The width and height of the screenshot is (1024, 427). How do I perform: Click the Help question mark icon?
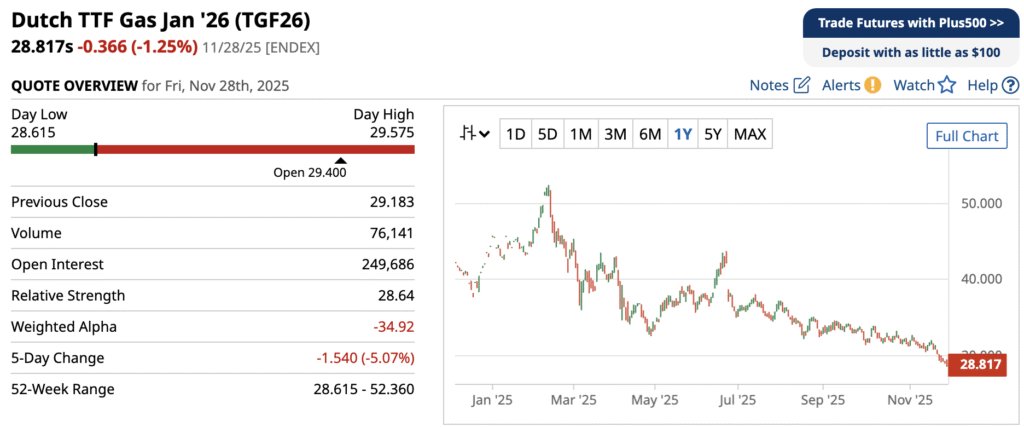click(1010, 85)
